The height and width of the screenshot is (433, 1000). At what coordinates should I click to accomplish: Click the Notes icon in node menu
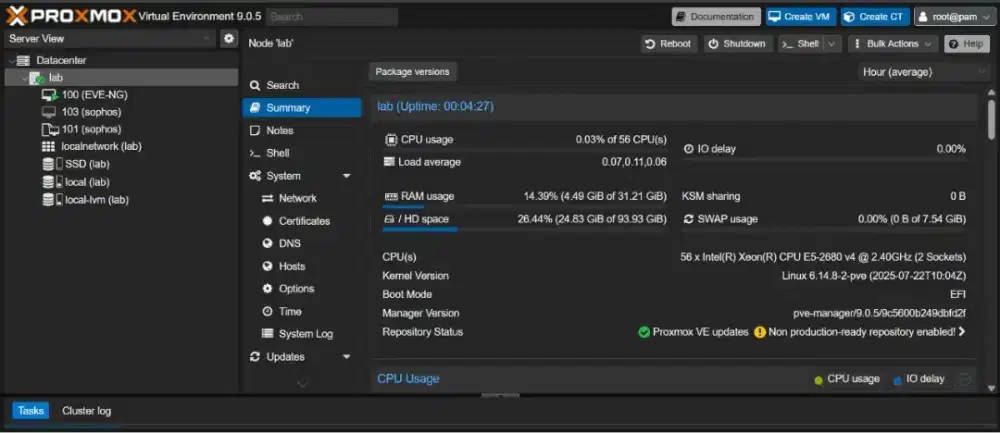tap(255, 131)
